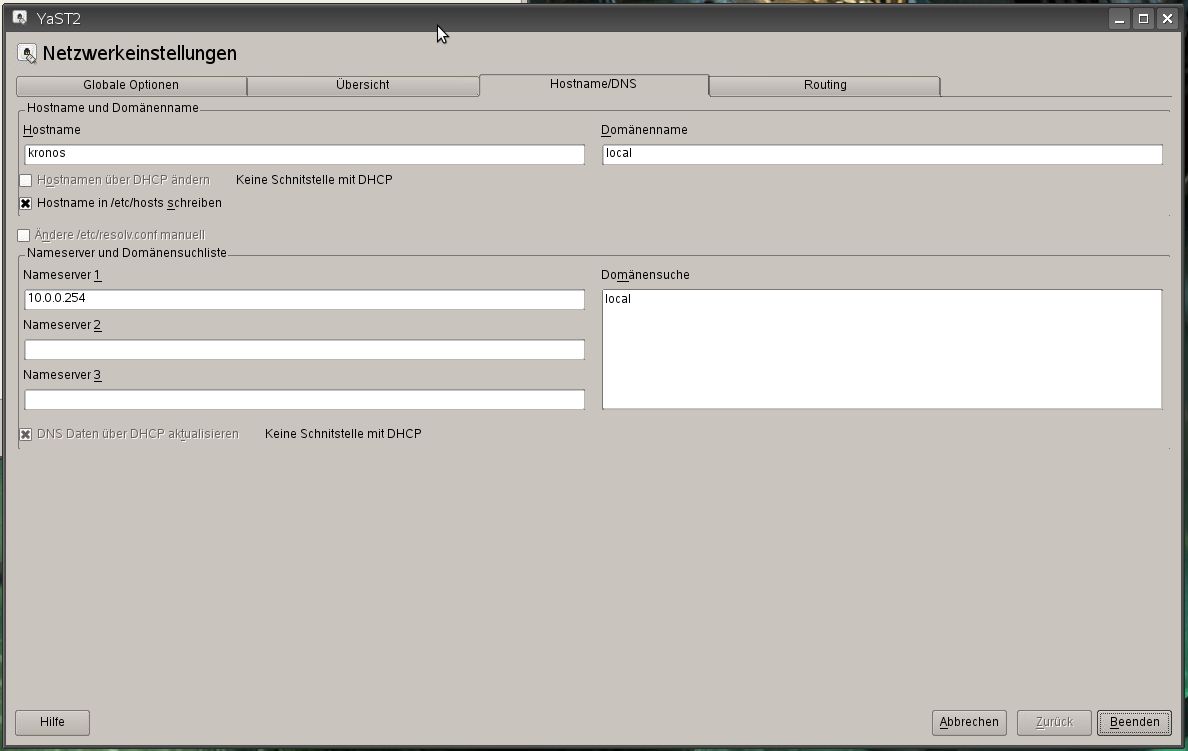Minimize the YaST2 window

pyautogui.click(x=1120, y=19)
